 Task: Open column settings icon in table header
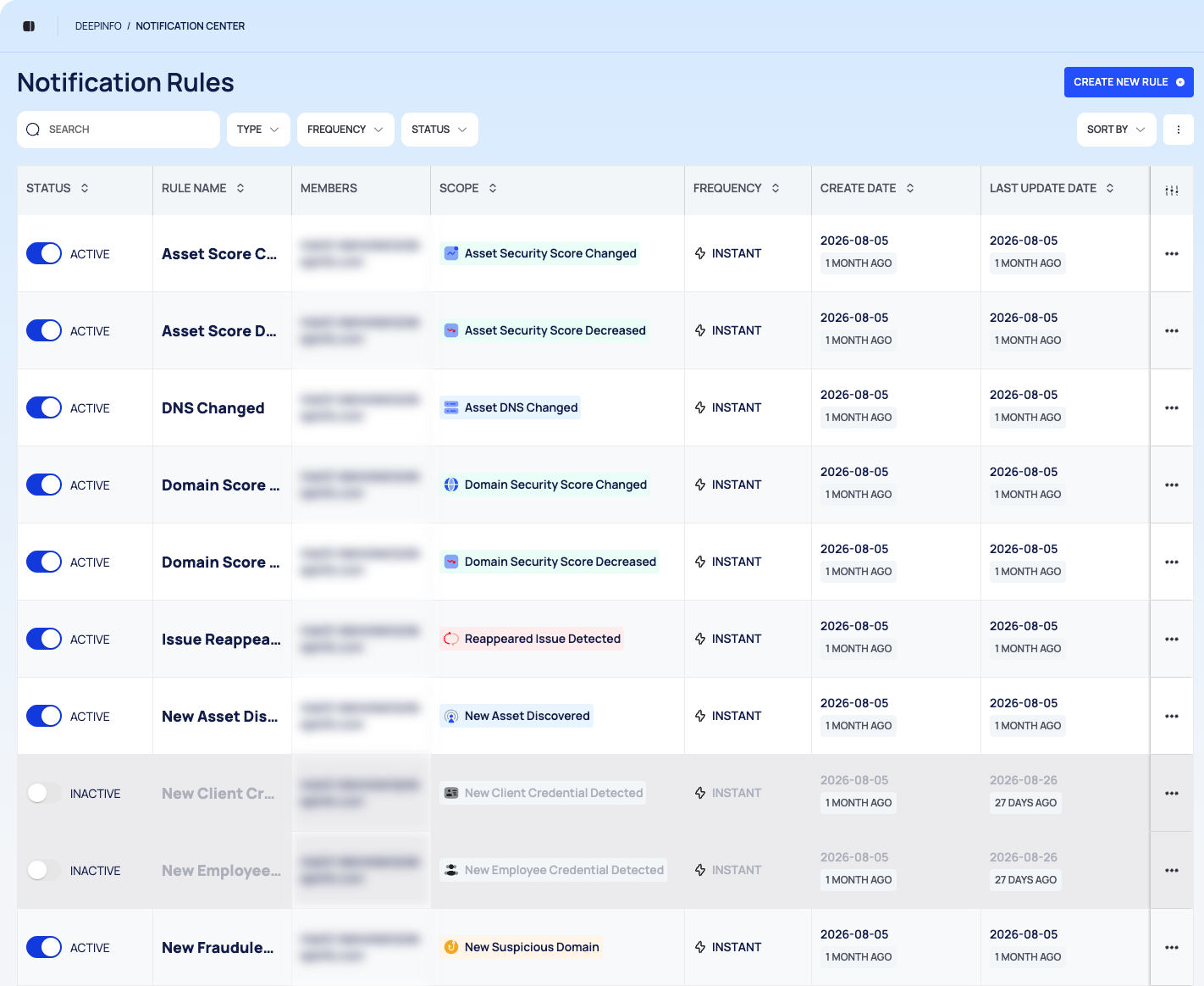[x=1172, y=191]
